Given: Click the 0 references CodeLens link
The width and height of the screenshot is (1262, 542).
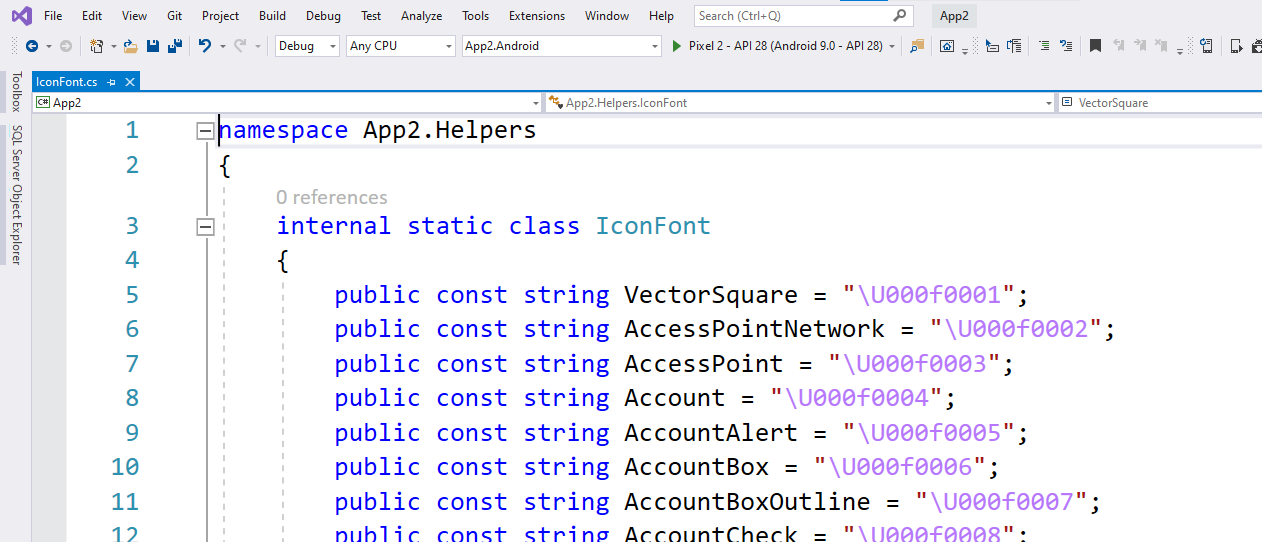Looking at the screenshot, I should (x=331, y=197).
